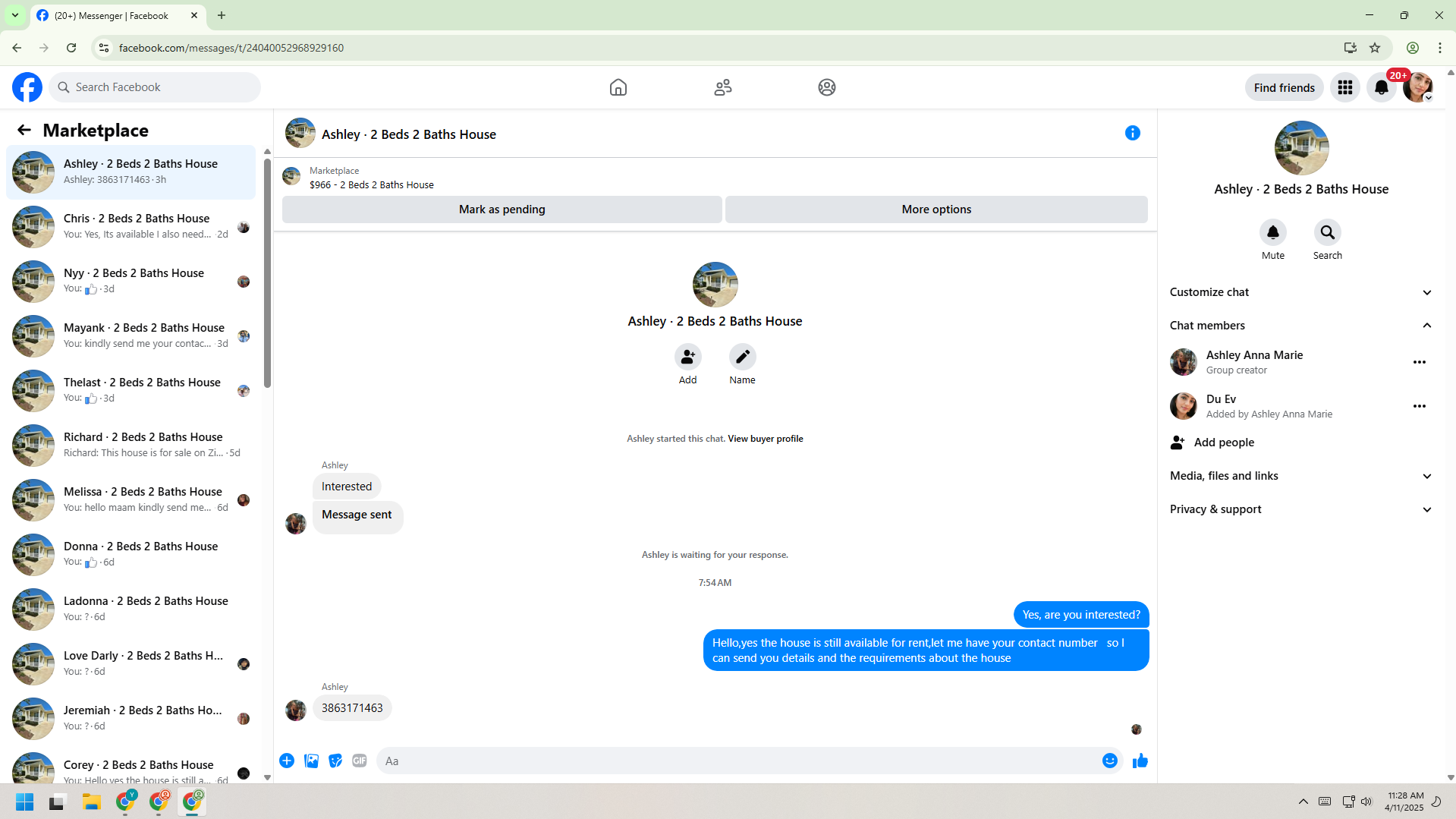Open a new browser tab
The height and width of the screenshot is (819, 1456).
[x=222, y=15]
